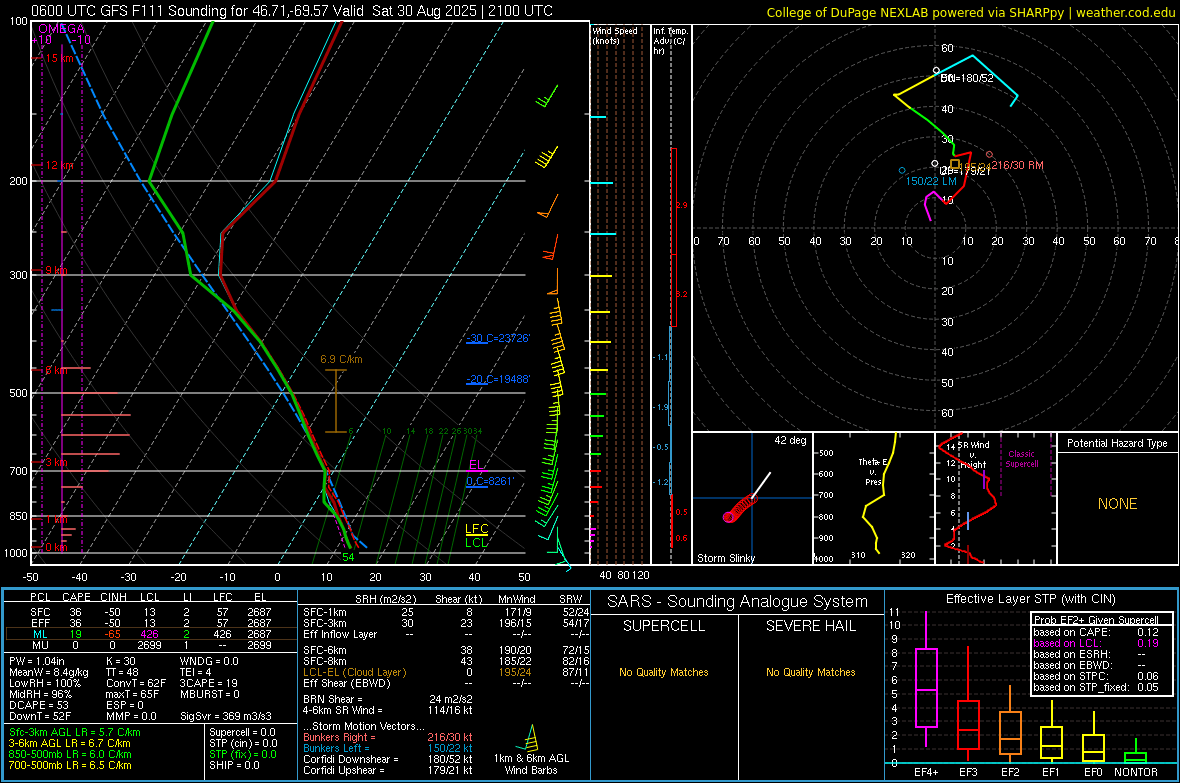Click the red Storm Slinky circles
Image resolution: width=1180 pixels, height=783 pixels.
[739, 508]
